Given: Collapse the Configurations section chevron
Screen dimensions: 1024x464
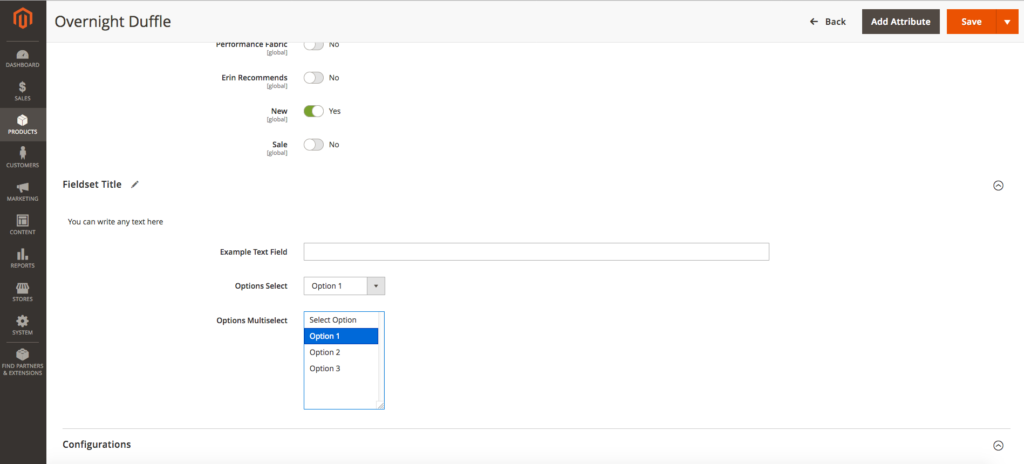Looking at the screenshot, I should tap(998, 446).
